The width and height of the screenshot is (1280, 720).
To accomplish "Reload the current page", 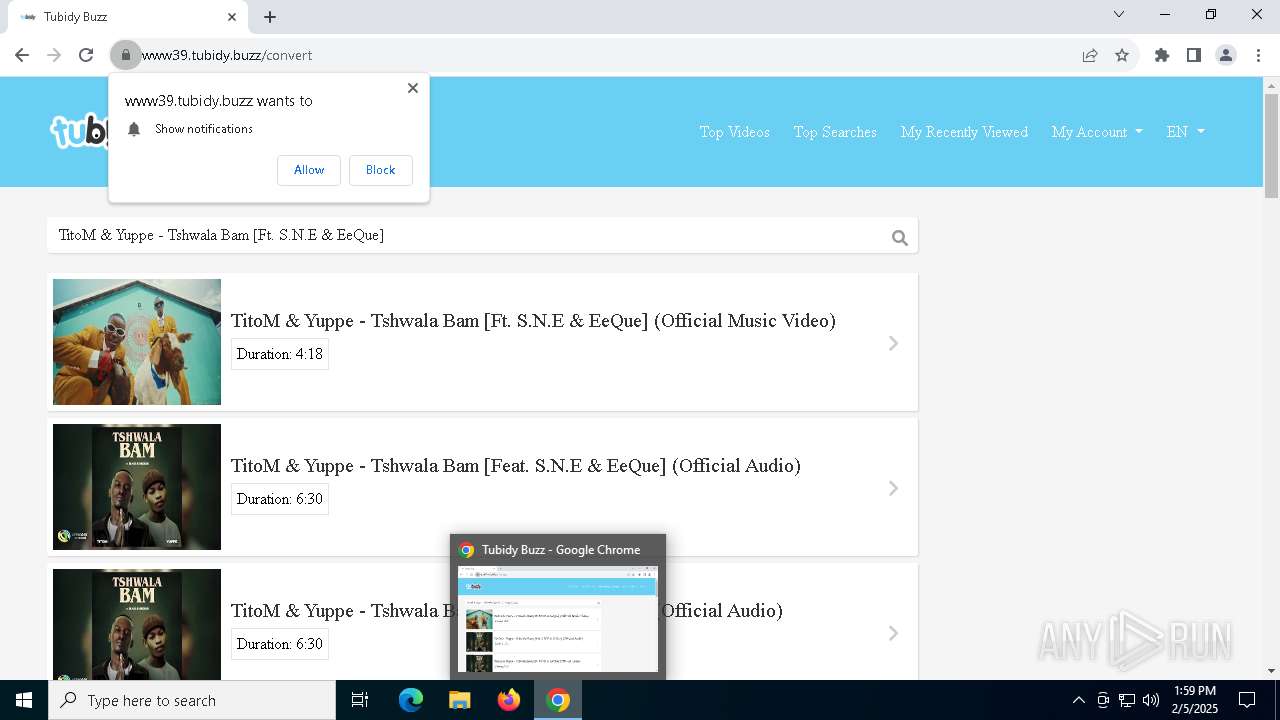I will point(86,55).
